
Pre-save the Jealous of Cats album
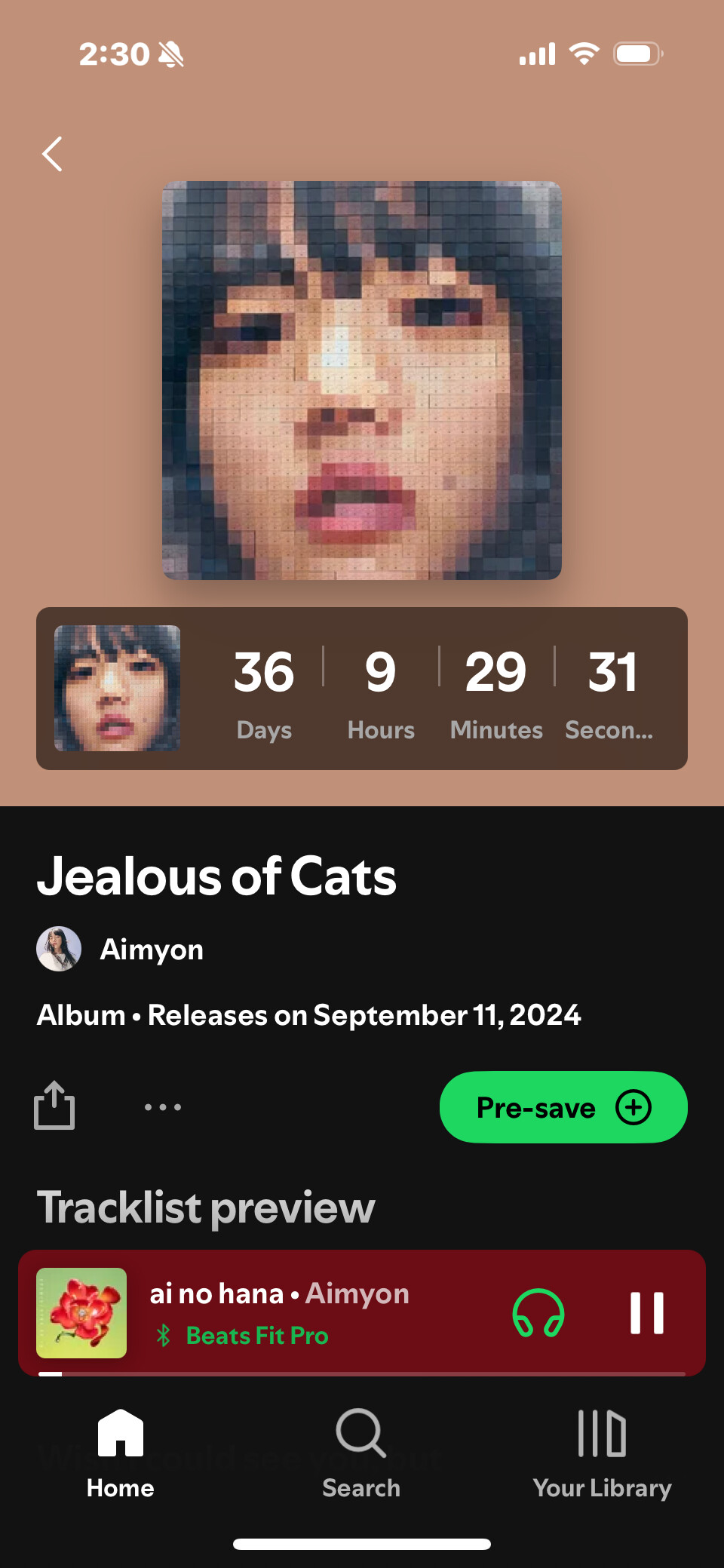563,1107
